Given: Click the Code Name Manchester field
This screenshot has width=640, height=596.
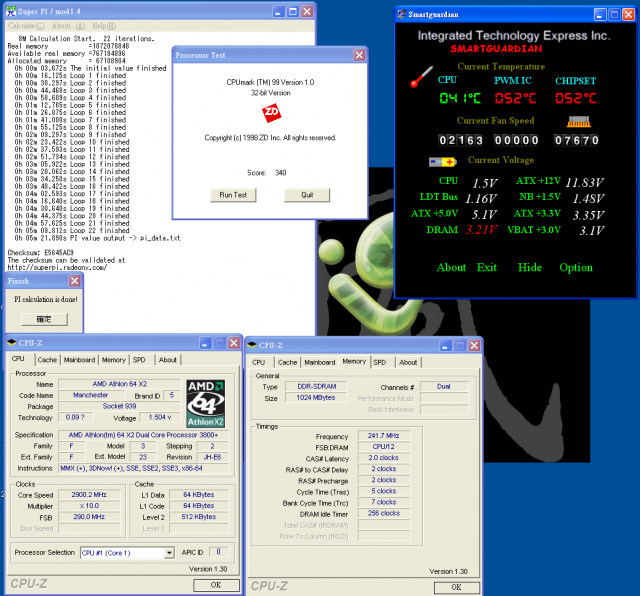Looking at the screenshot, I should (x=91, y=395).
